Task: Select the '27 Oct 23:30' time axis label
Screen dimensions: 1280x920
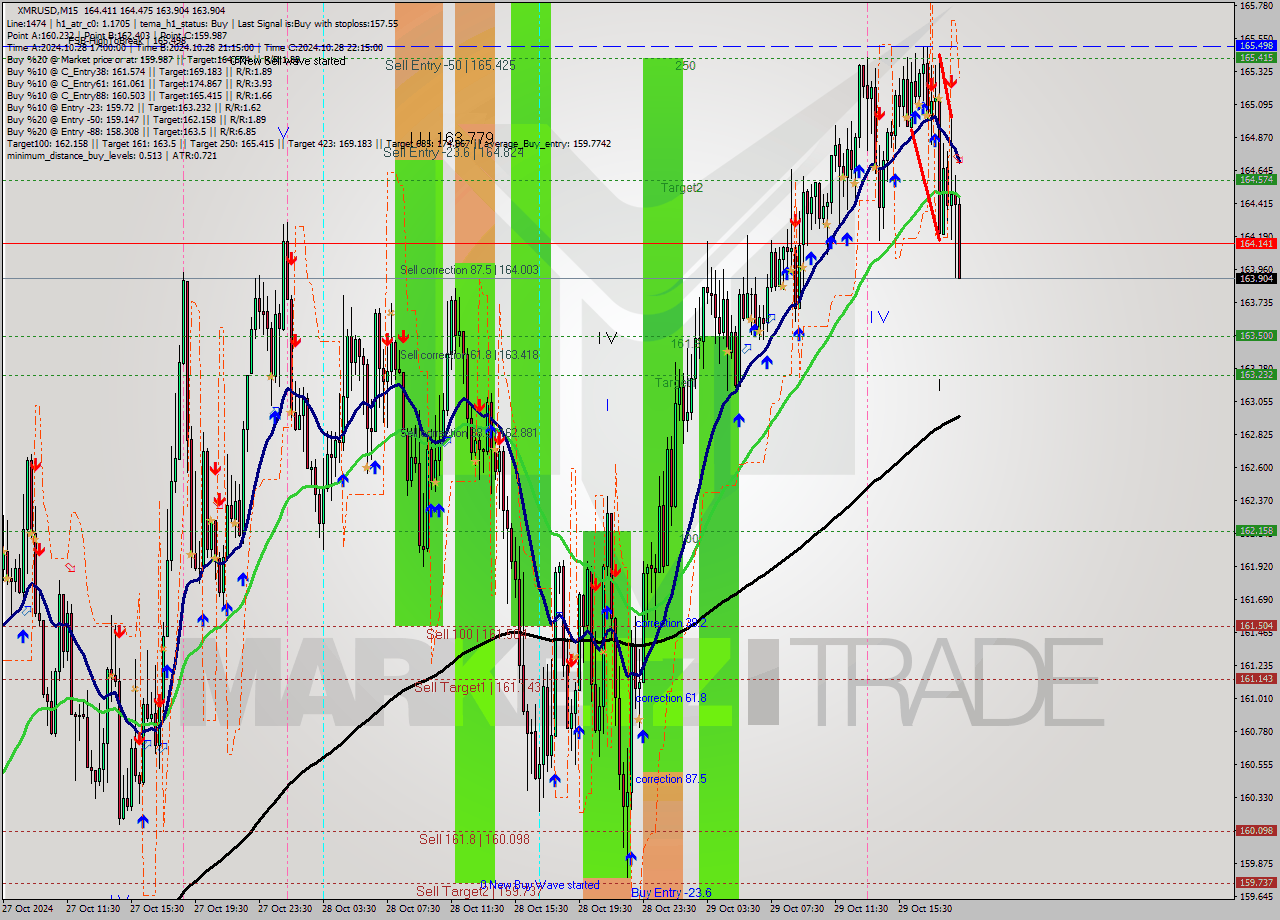Action: 286,909
